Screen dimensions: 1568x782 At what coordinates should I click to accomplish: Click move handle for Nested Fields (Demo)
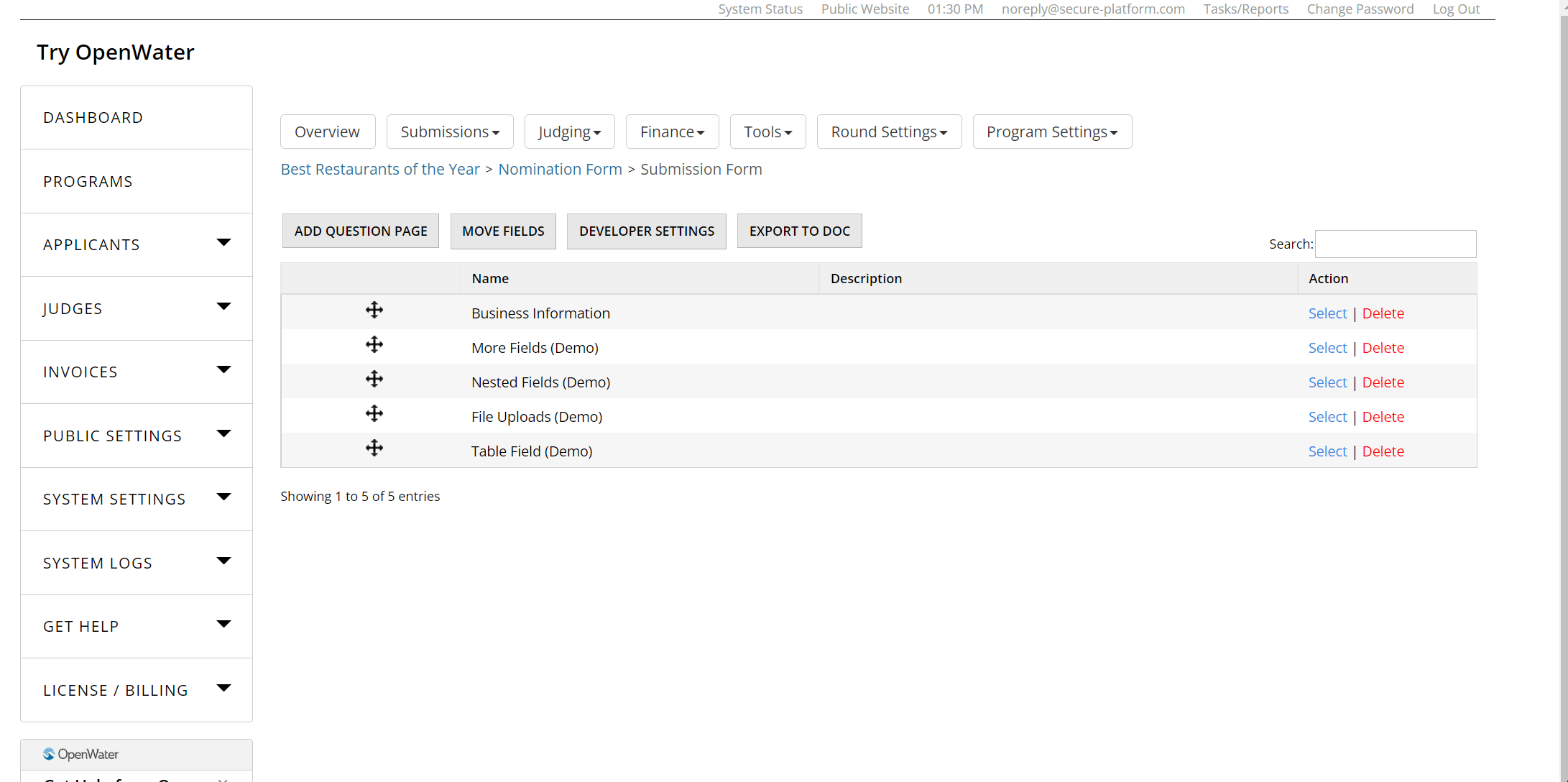point(374,379)
